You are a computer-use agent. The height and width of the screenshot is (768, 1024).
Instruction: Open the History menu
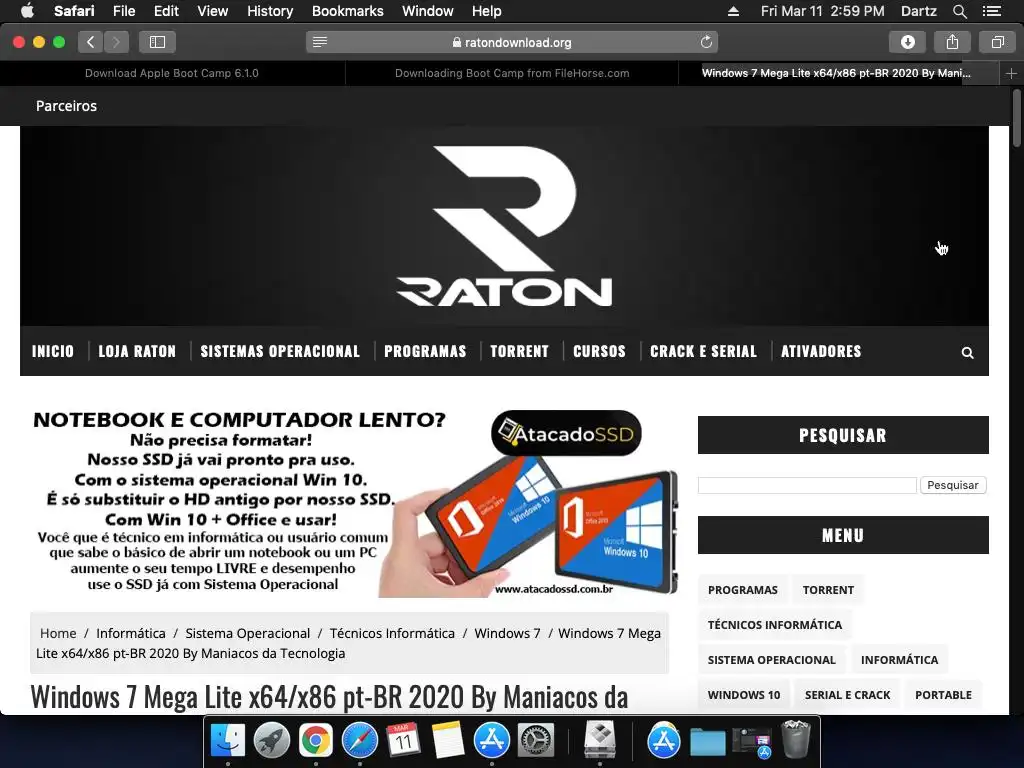pos(270,11)
